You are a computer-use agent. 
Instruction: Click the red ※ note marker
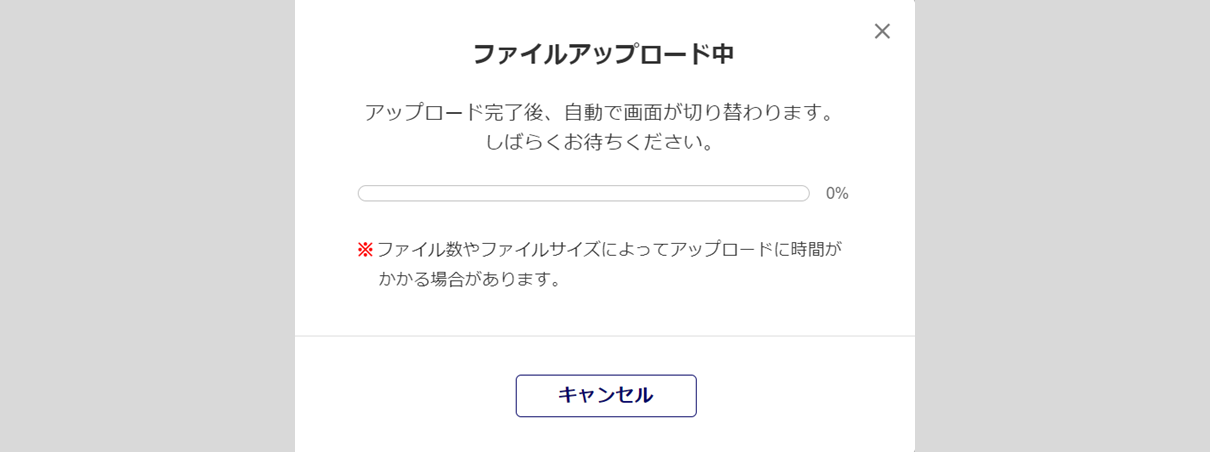click(x=365, y=249)
